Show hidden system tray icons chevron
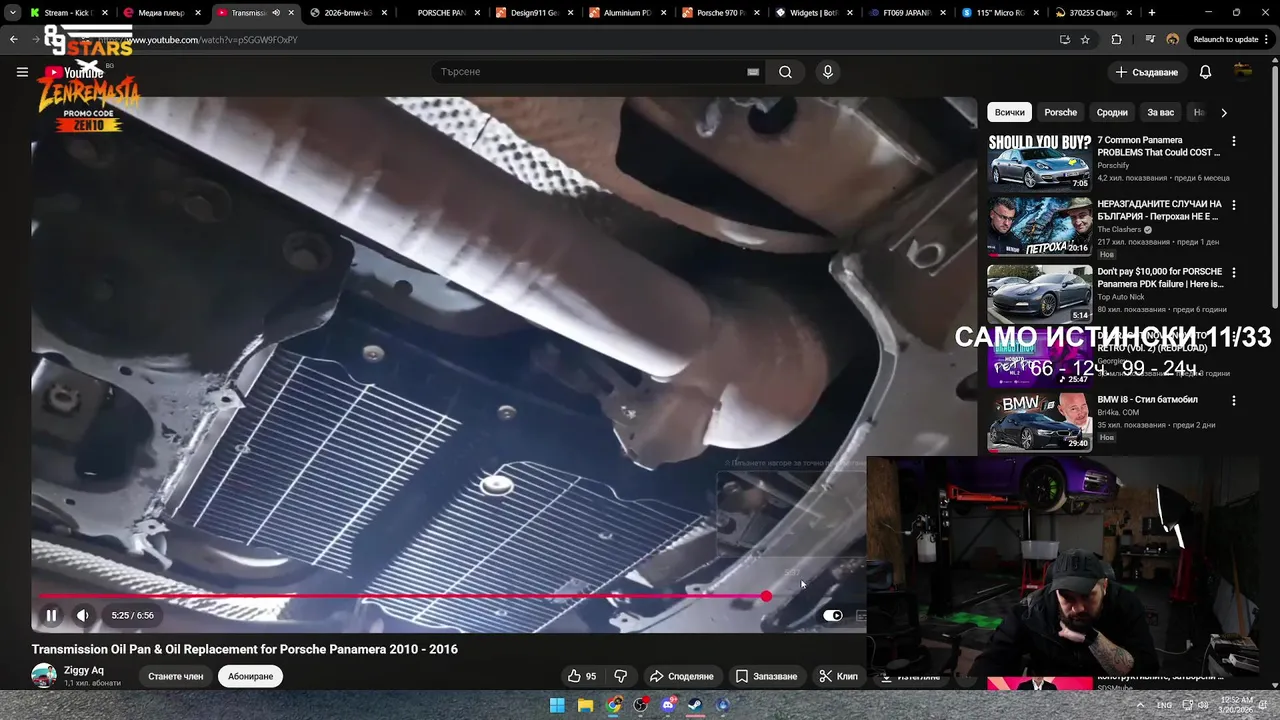 (1140, 705)
